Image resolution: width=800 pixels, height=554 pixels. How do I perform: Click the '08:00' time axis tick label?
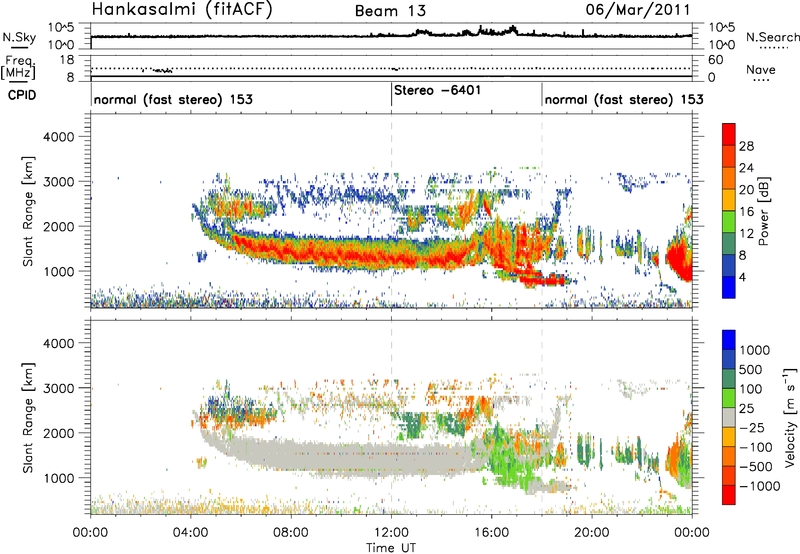click(291, 533)
